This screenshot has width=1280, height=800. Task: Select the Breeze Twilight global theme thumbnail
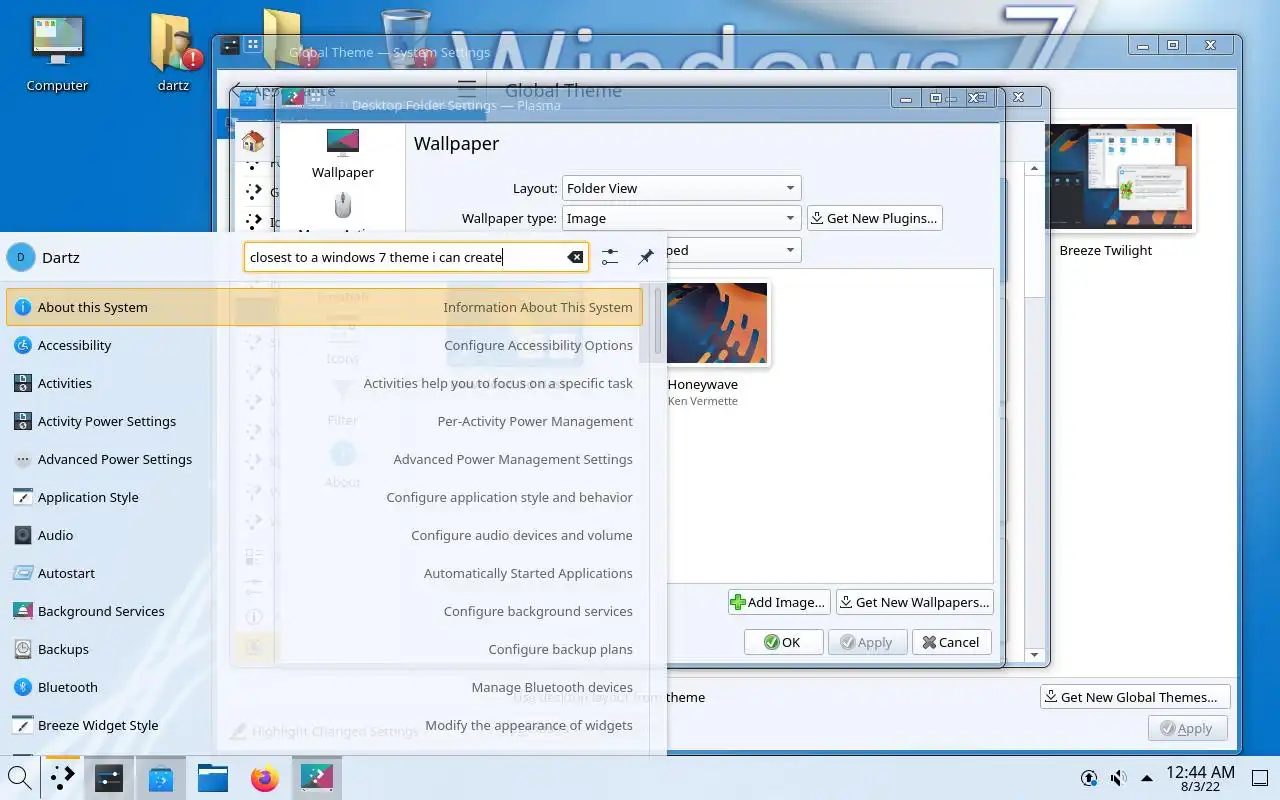1119,178
